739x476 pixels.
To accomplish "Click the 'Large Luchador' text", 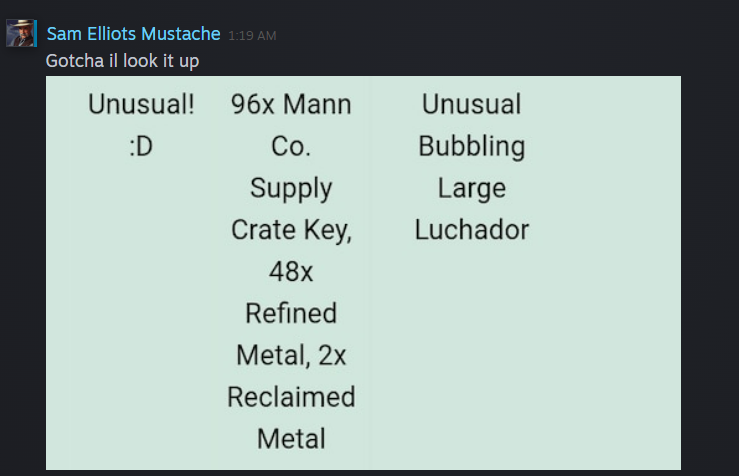I will click(472, 208).
